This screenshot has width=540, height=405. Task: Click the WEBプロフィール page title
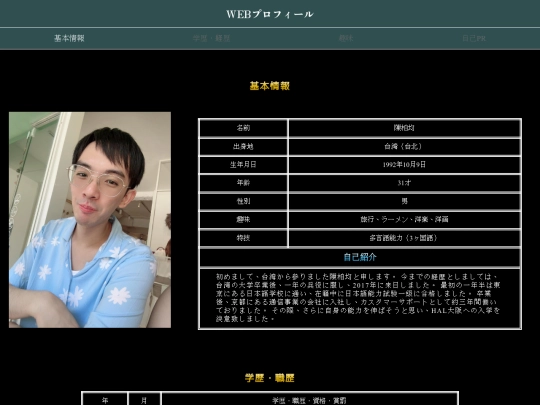[x=270, y=14]
